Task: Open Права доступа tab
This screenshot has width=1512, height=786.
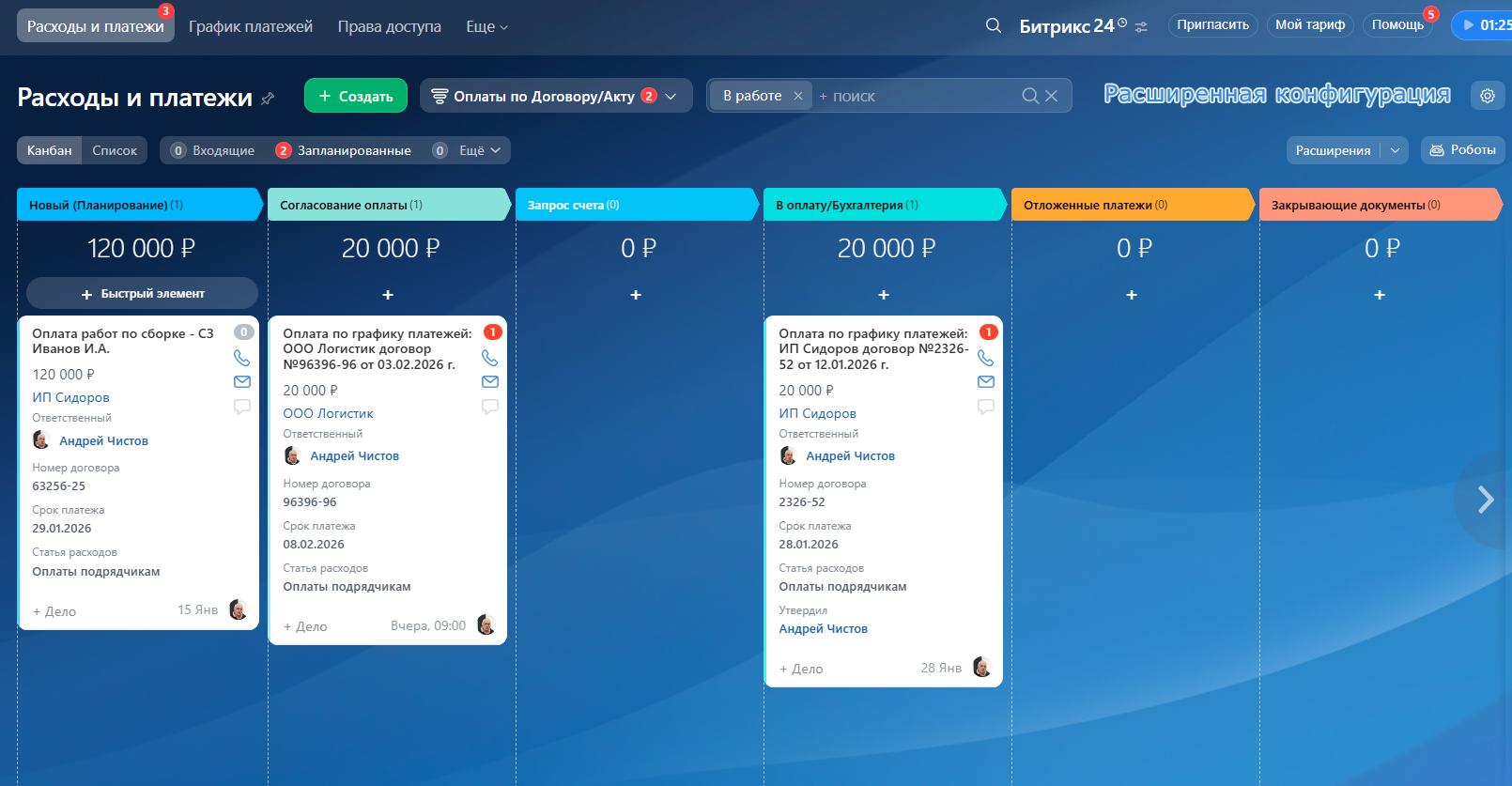Action: pyautogui.click(x=390, y=26)
